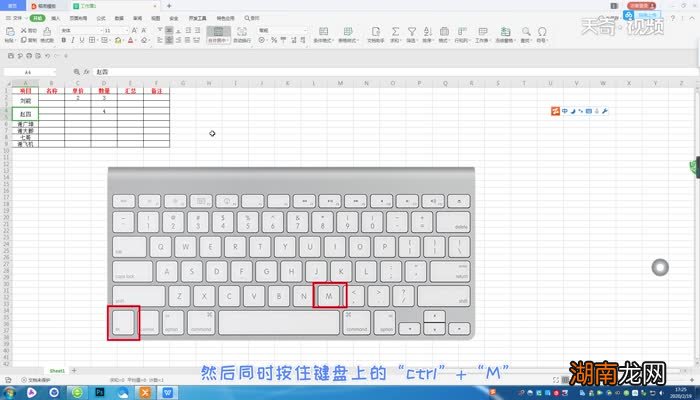Toggle Wrap Text (自动换行)
This screenshot has height=400, width=700.
pyautogui.click(x=242, y=34)
